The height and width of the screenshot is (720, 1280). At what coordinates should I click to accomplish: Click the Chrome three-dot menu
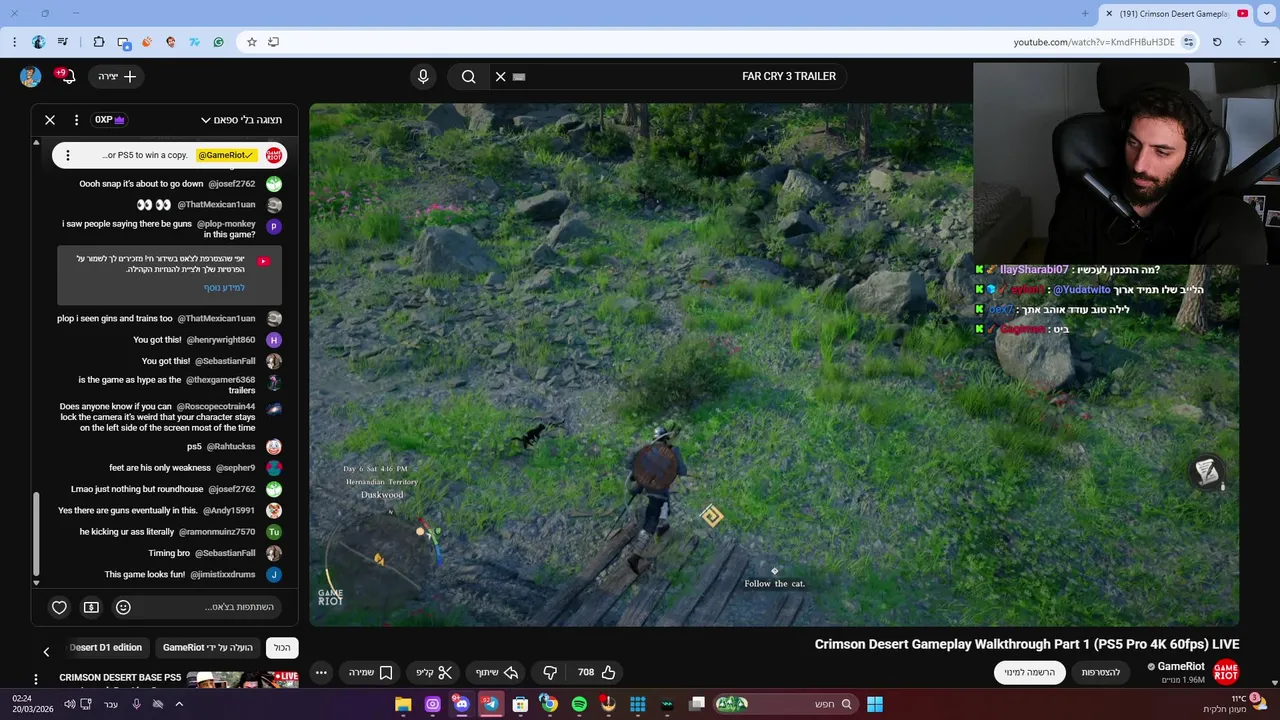[14, 42]
